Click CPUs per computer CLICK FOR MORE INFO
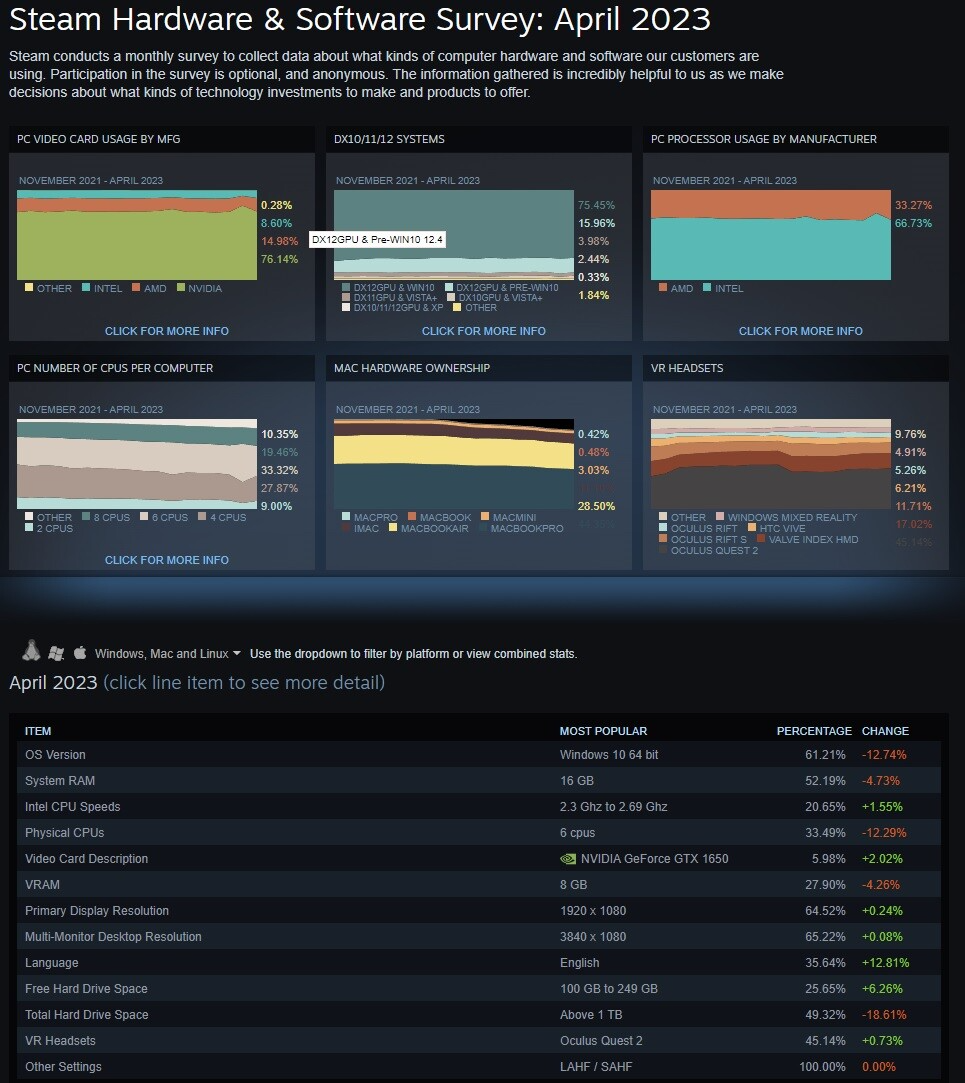 (166, 560)
